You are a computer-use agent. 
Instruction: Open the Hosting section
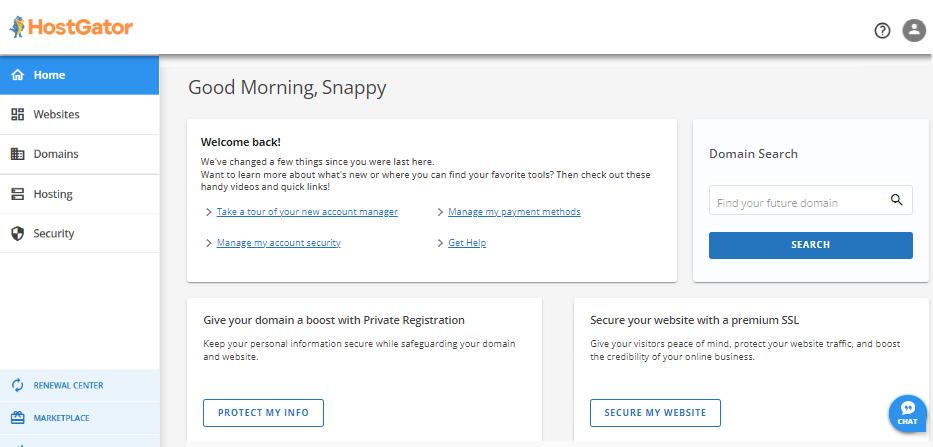[80, 194]
